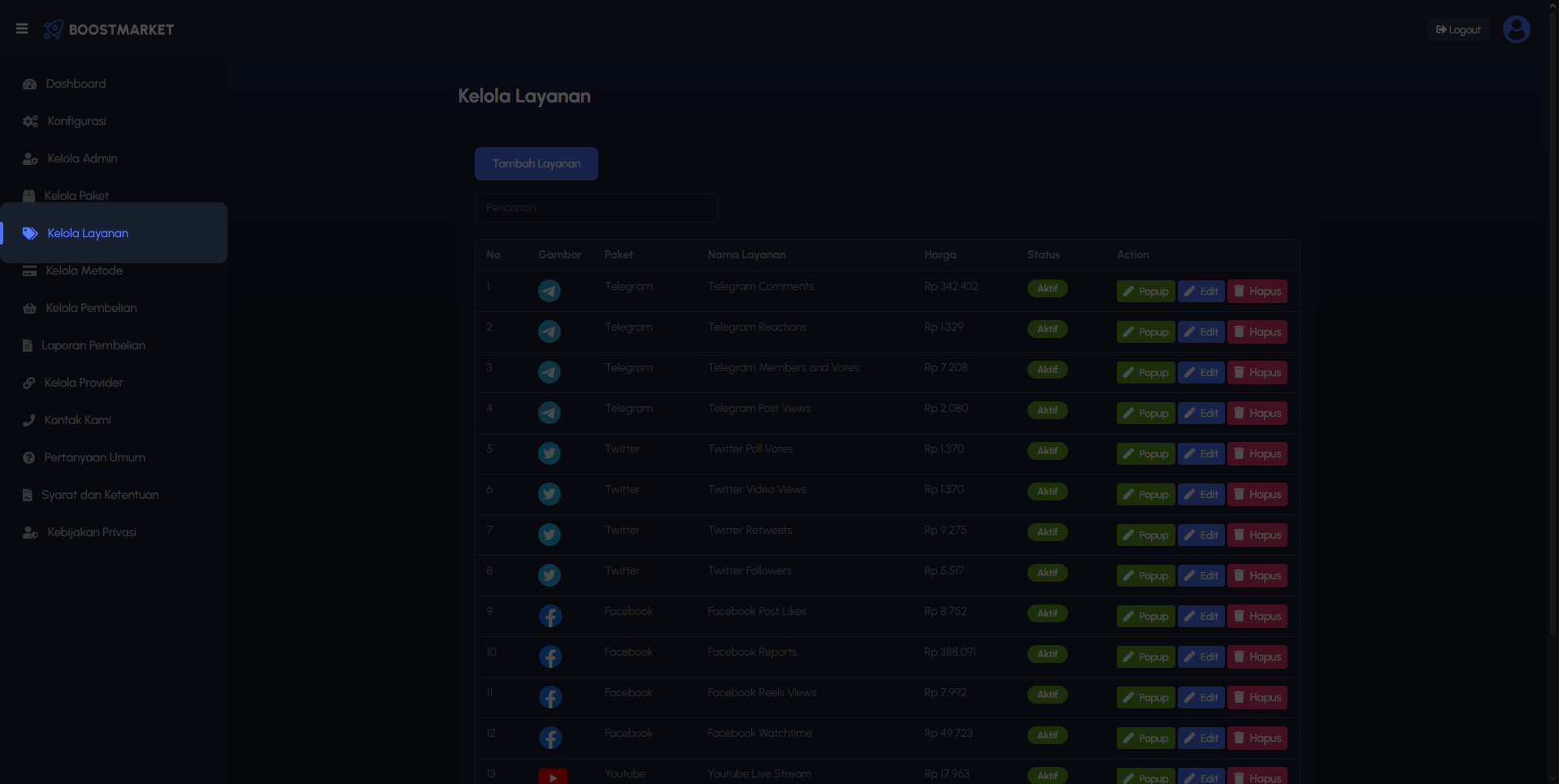Select price Rp 342.432 cell
Viewport: 1559px width, 784px height.
point(951,287)
